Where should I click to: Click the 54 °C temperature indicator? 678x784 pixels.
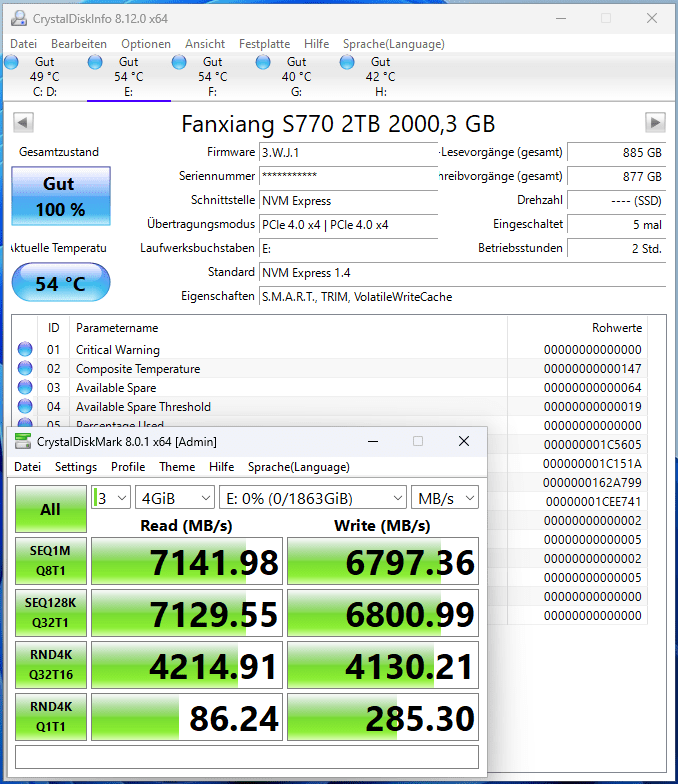click(61, 283)
